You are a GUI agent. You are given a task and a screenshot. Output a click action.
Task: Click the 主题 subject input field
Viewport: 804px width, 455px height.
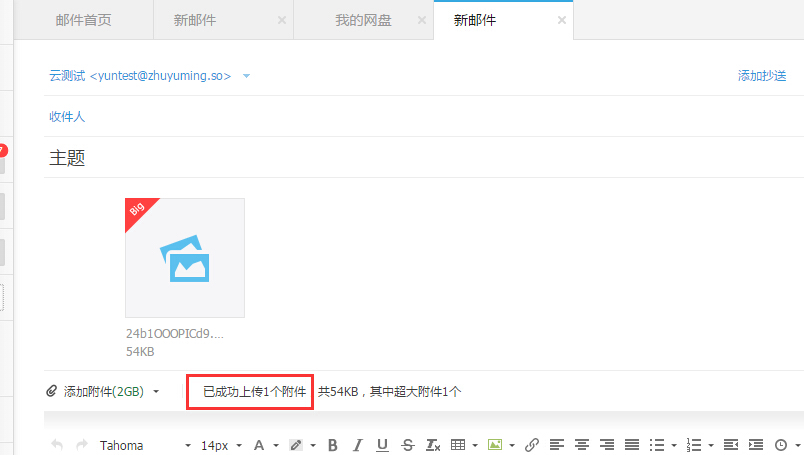[400, 158]
